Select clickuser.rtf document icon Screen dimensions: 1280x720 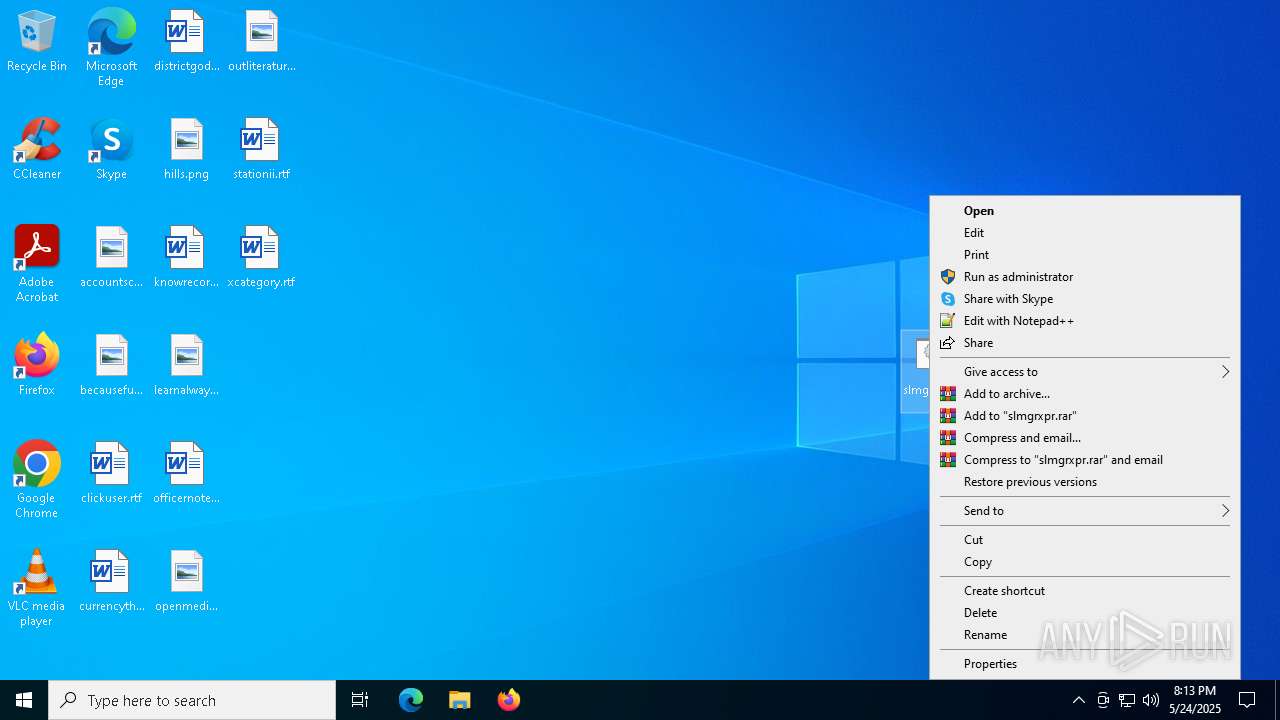111,474
